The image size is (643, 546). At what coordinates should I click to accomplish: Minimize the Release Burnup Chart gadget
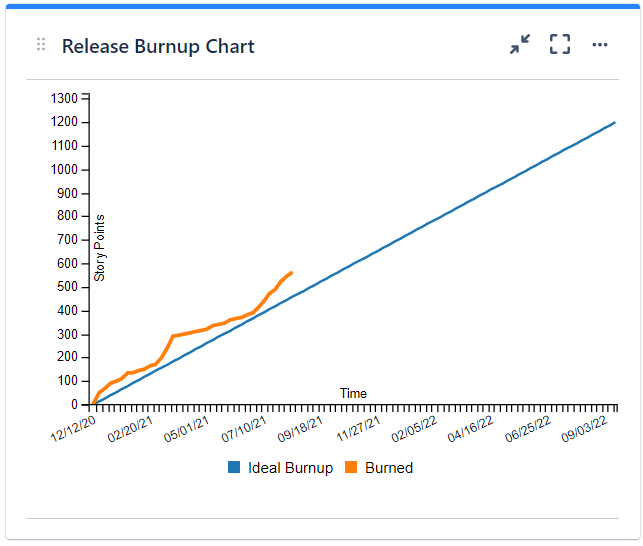tap(520, 44)
